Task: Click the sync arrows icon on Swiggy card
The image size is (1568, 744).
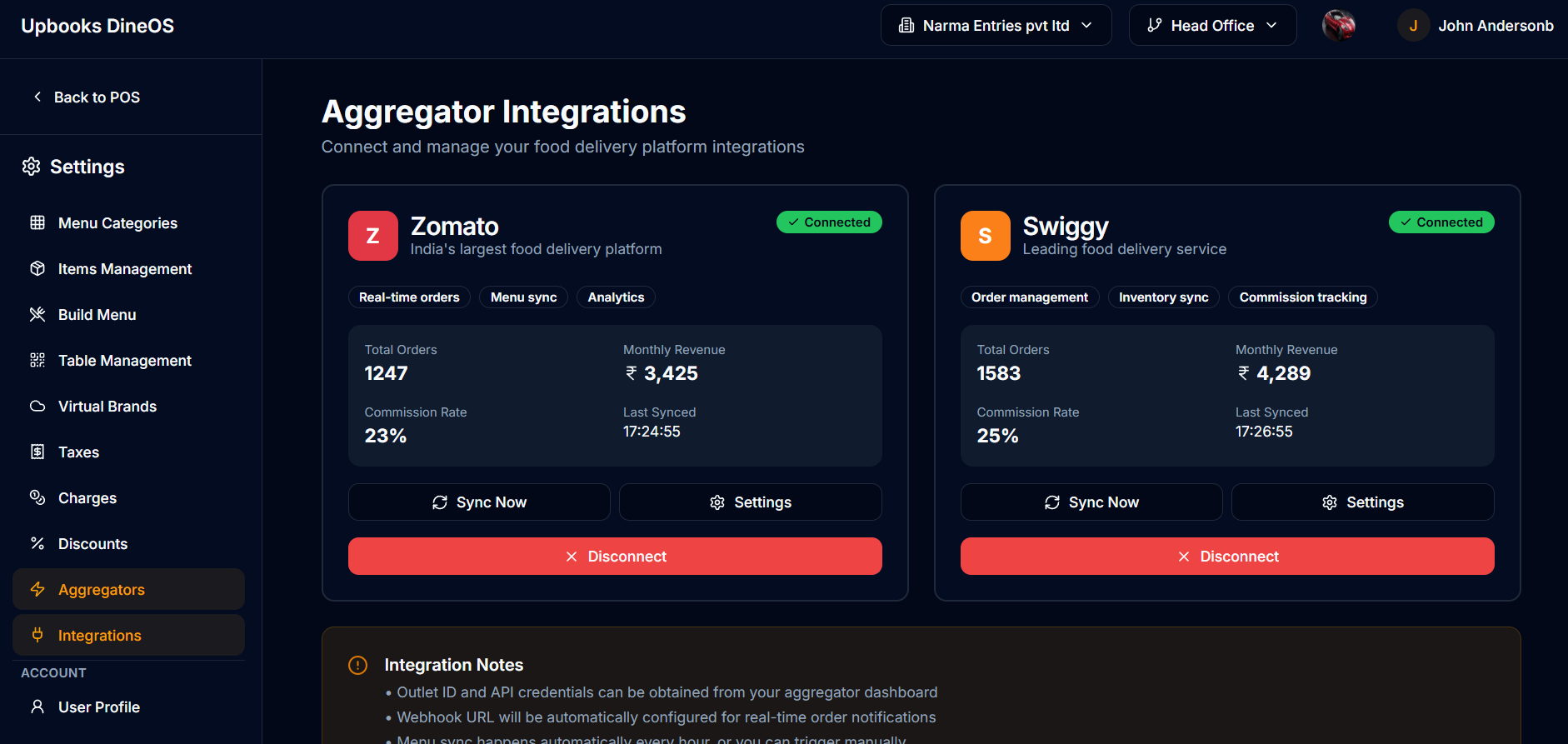Action: coord(1052,502)
